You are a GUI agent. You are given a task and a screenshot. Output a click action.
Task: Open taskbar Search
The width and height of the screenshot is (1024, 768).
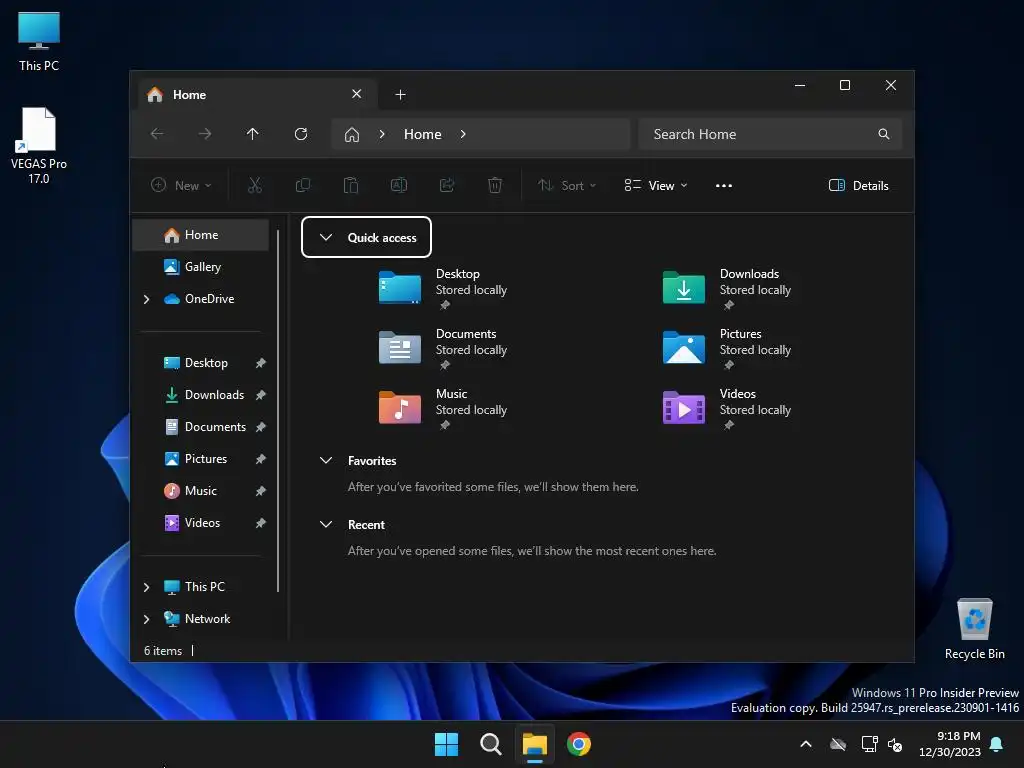(x=490, y=744)
